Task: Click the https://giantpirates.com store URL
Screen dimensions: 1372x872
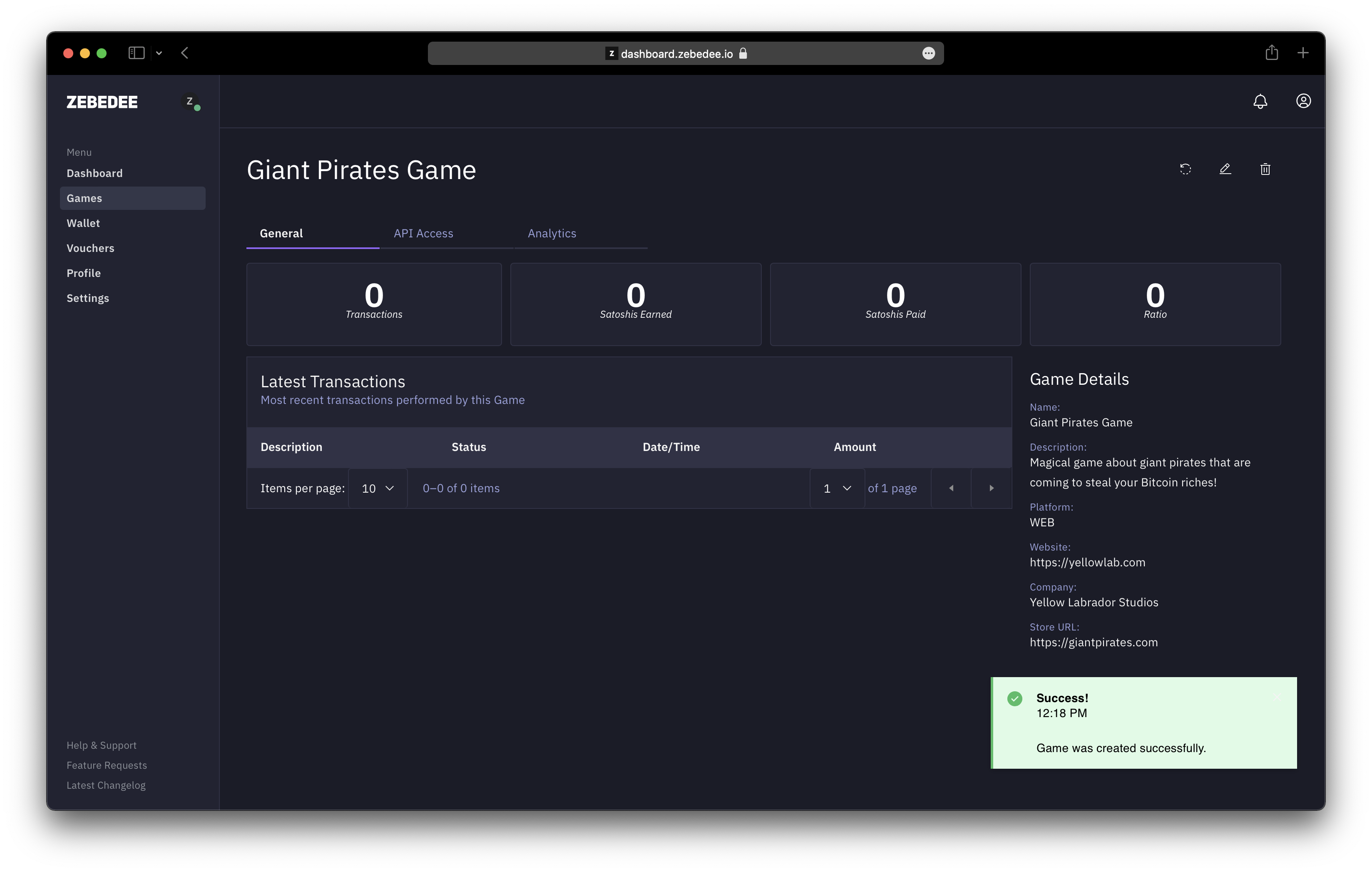Action: point(1094,642)
